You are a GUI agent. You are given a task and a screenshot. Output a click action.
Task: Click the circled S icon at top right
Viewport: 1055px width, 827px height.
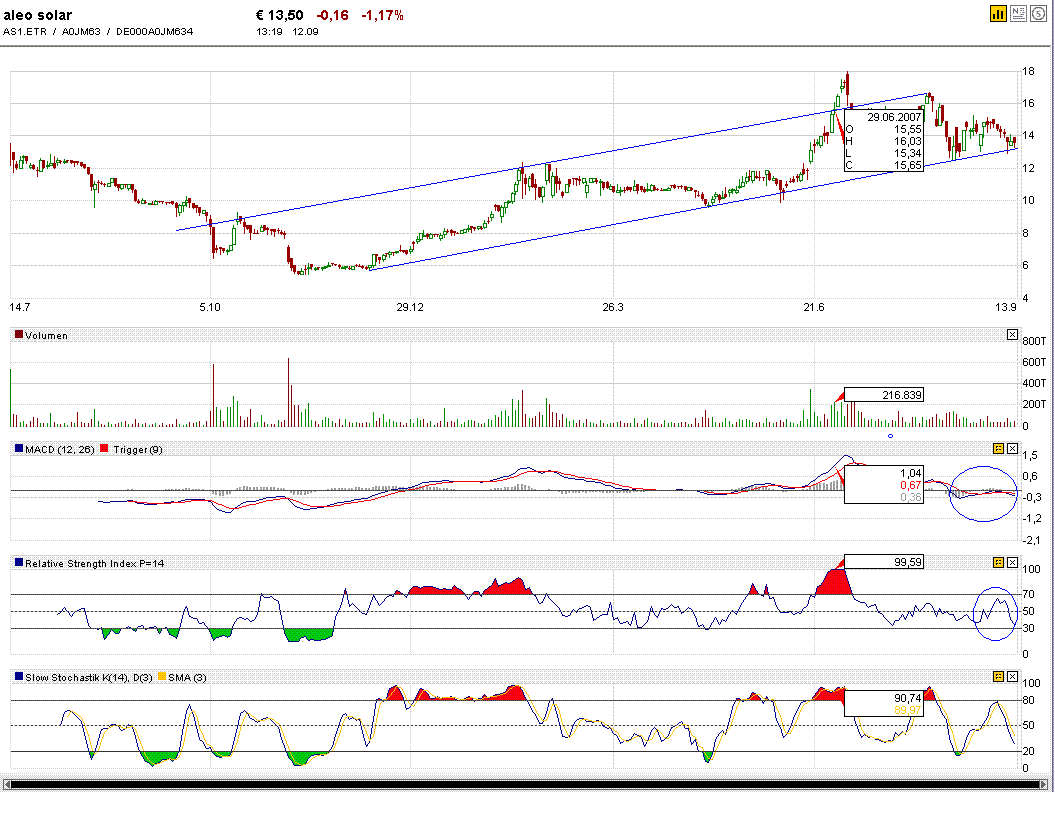pyautogui.click(x=1038, y=13)
